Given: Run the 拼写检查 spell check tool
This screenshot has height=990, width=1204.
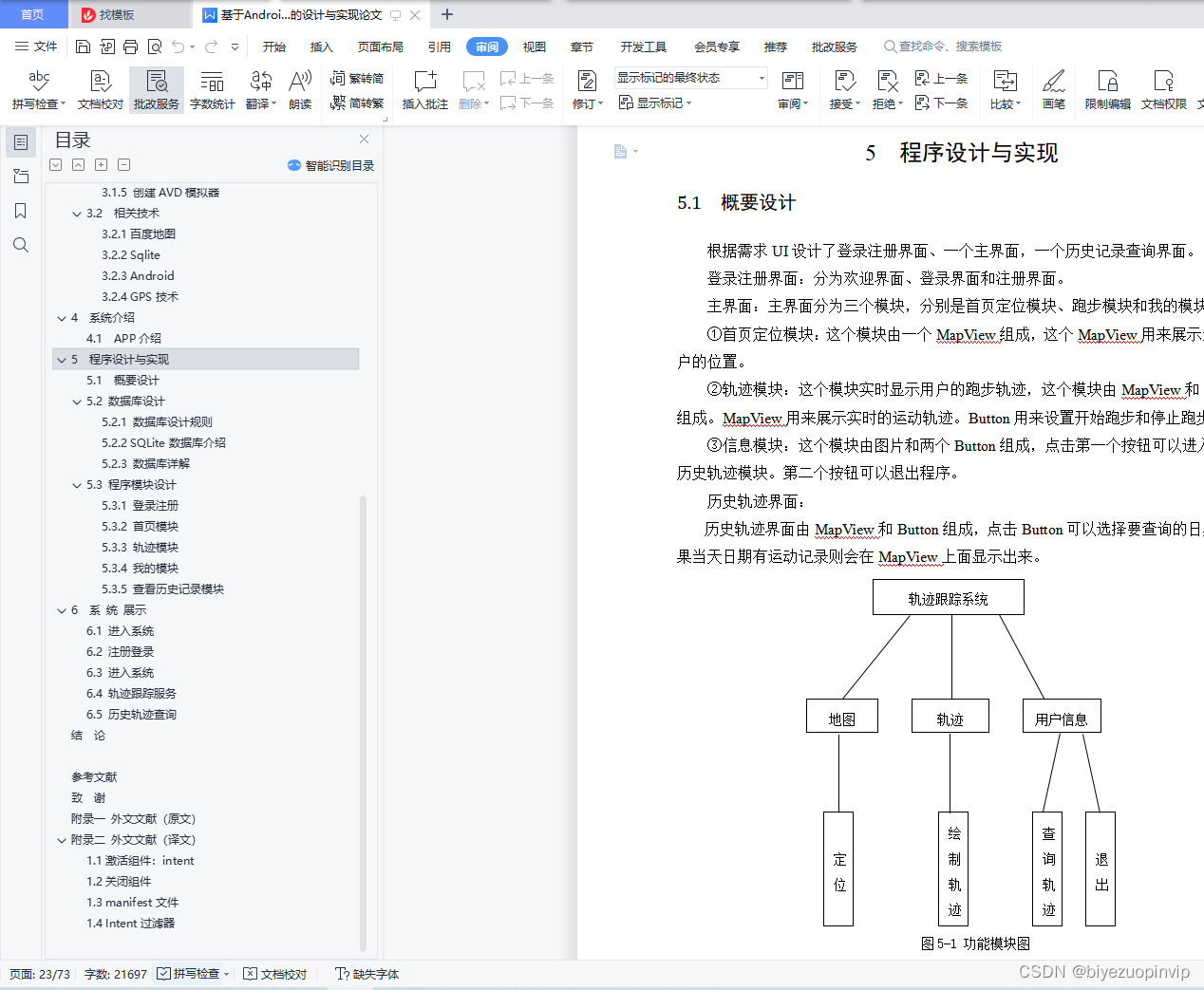Looking at the screenshot, I should (36, 89).
